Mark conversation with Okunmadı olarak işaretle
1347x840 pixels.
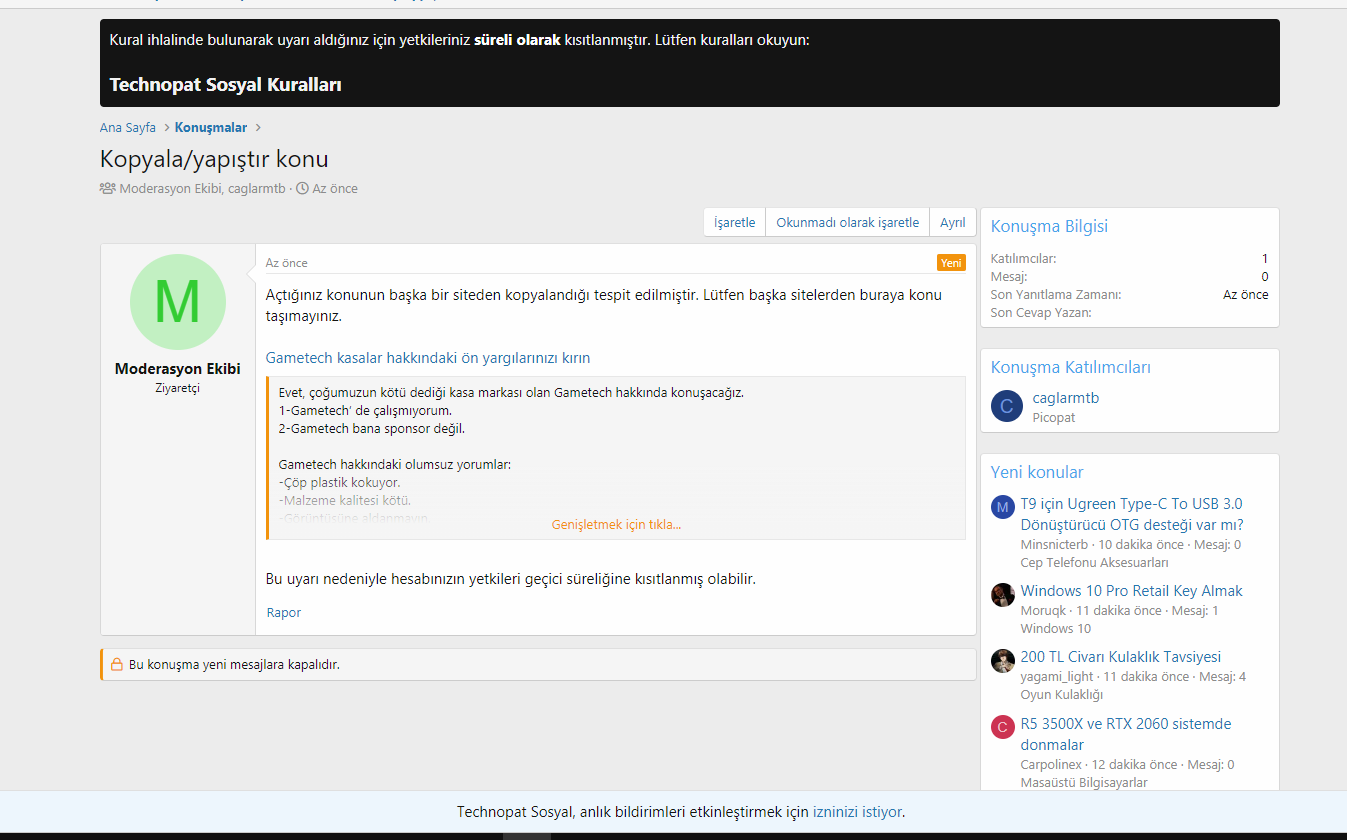[847, 223]
